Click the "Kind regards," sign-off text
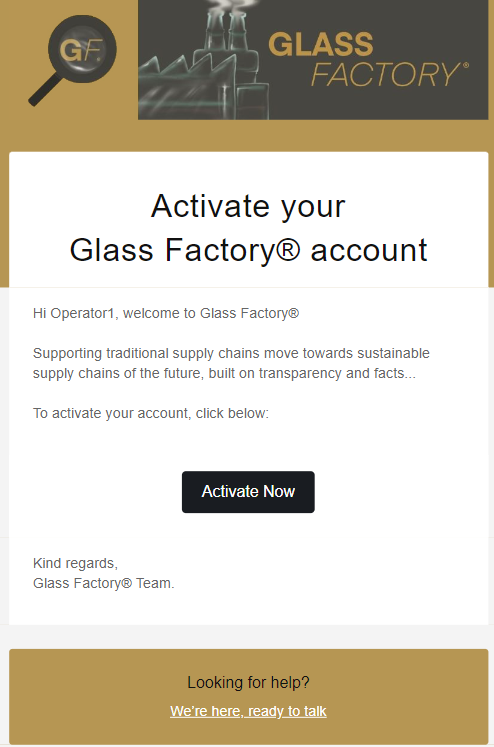The image size is (494, 747). (x=75, y=563)
